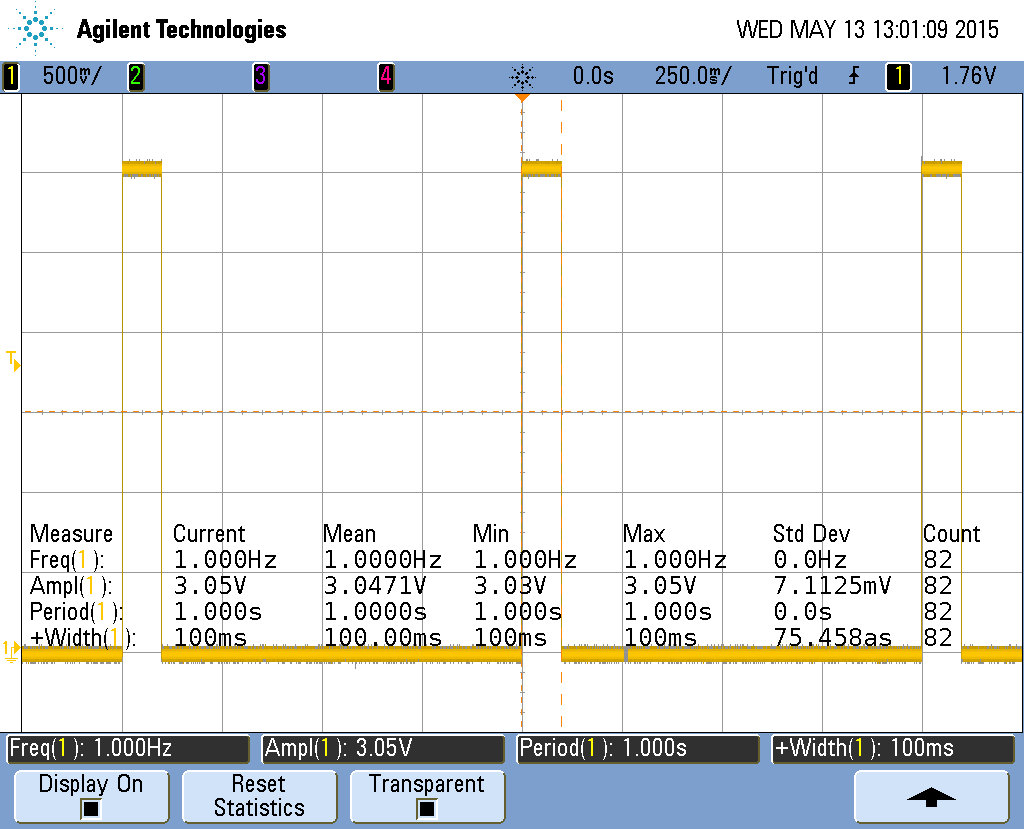The height and width of the screenshot is (829, 1024).
Task: Click the 0.0Hz standard deviation value
Action: tap(810, 560)
